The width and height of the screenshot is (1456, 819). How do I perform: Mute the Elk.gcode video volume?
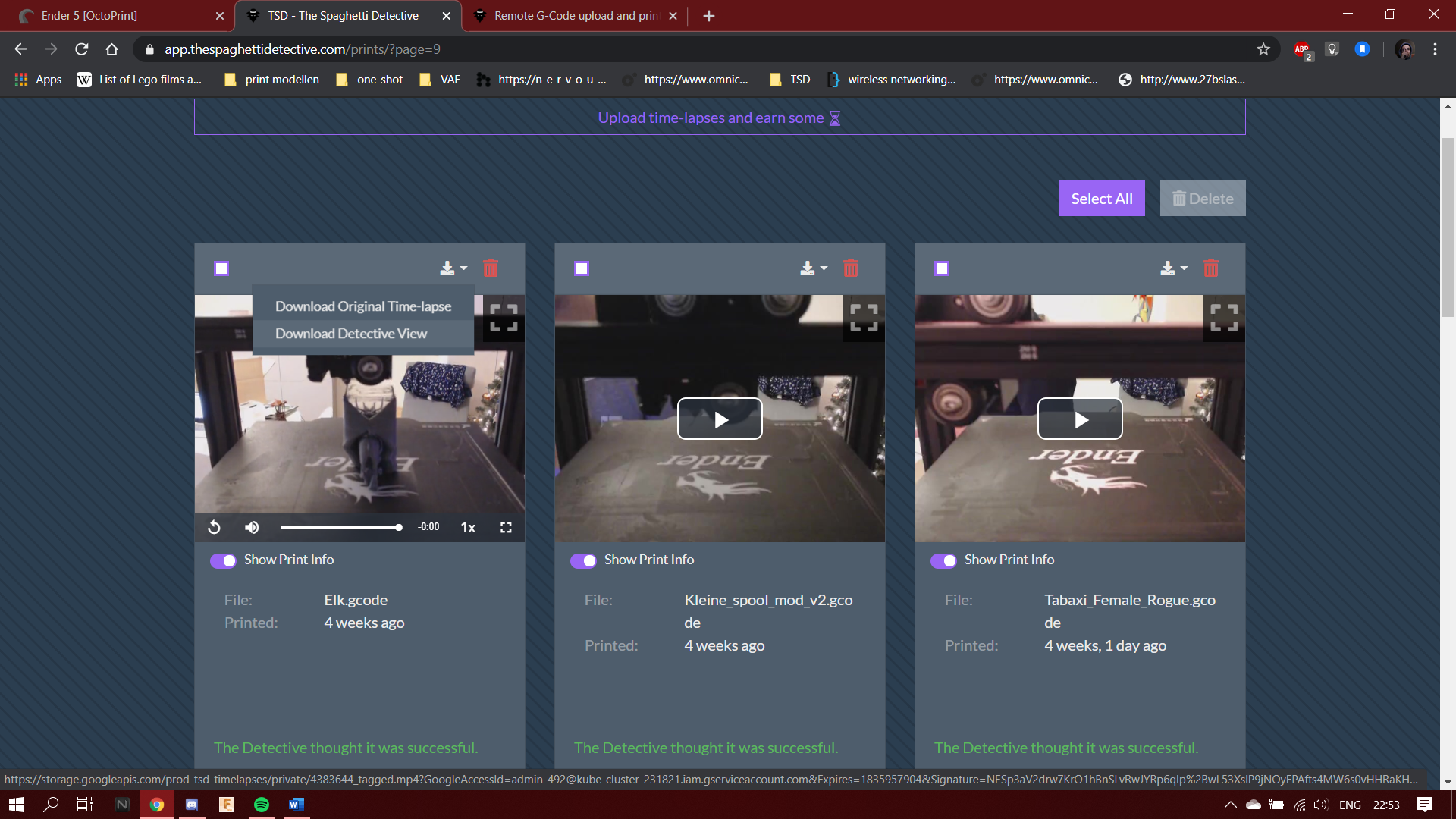(x=252, y=527)
